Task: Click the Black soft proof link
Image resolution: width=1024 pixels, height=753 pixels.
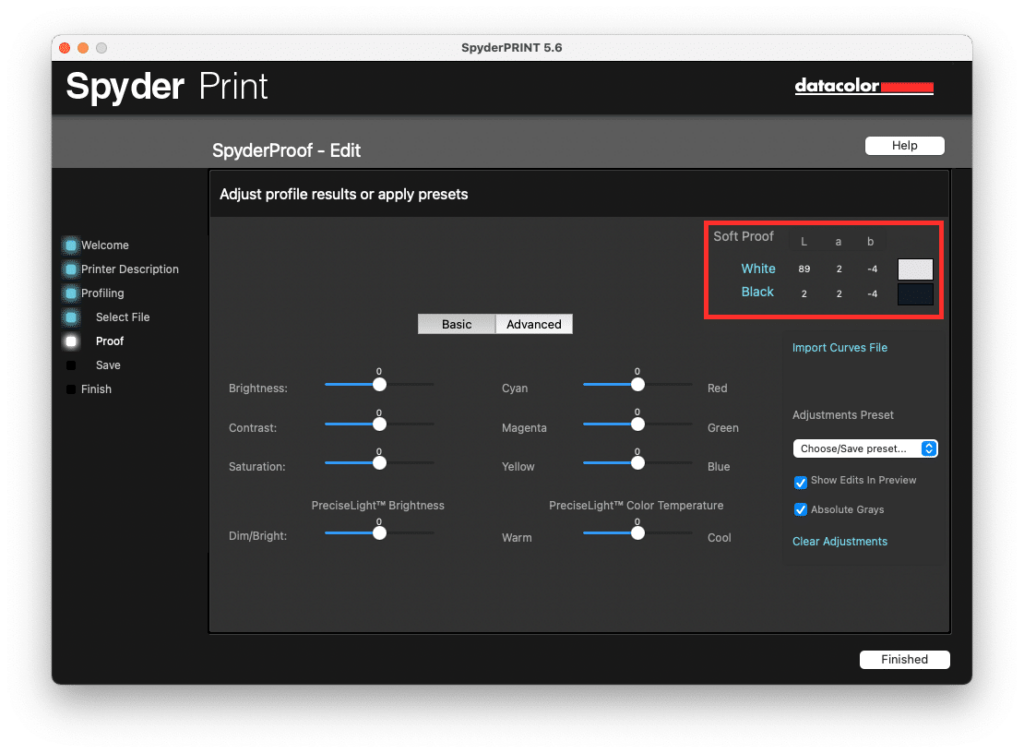Action: [758, 292]
